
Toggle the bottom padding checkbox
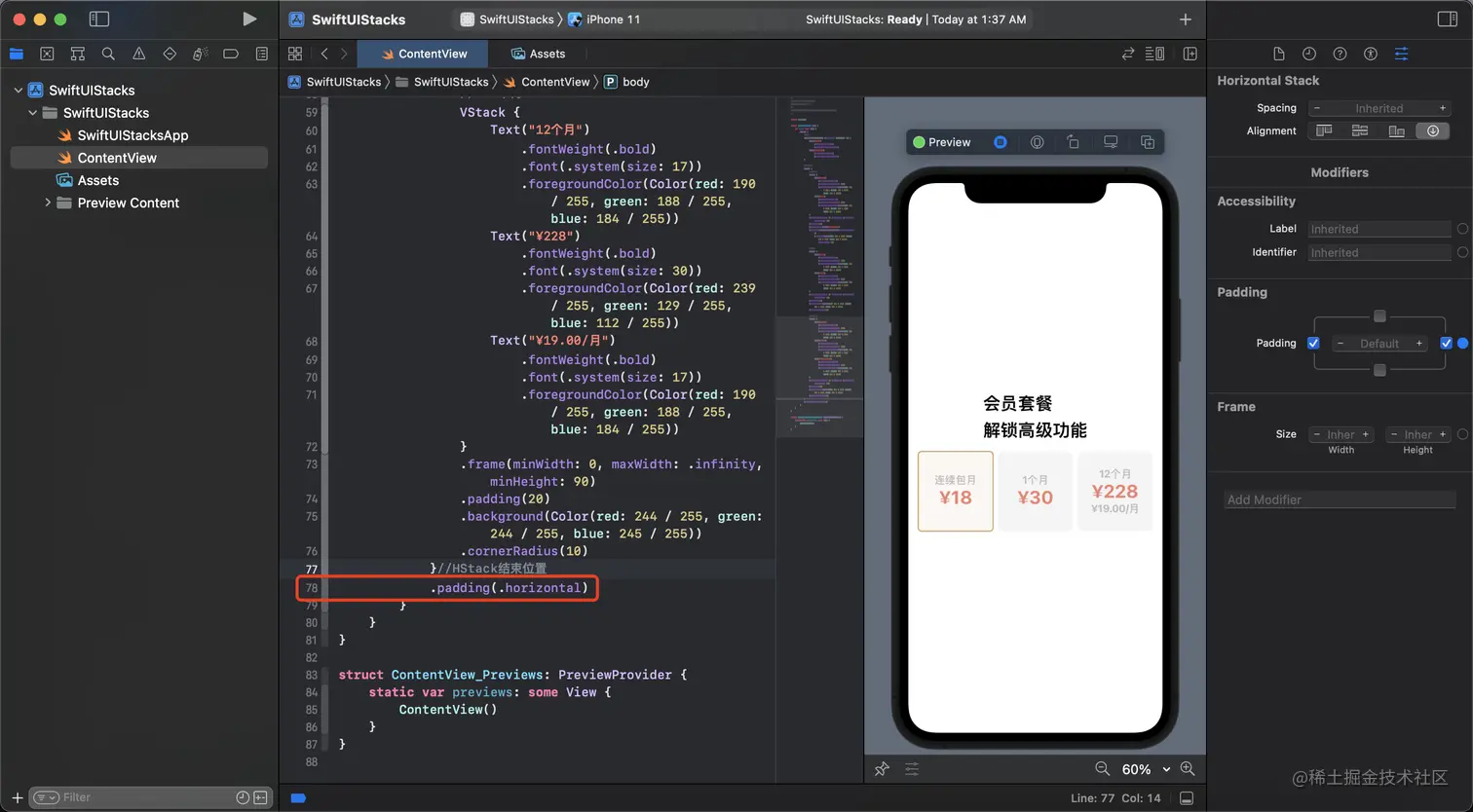pos(1379,370)
